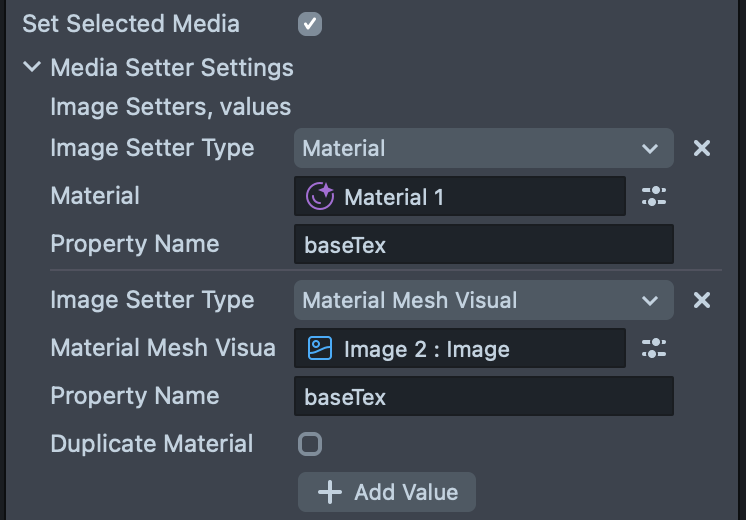Remove the Material Mesh Visual setter entry
746x520 pixels.
702,300
